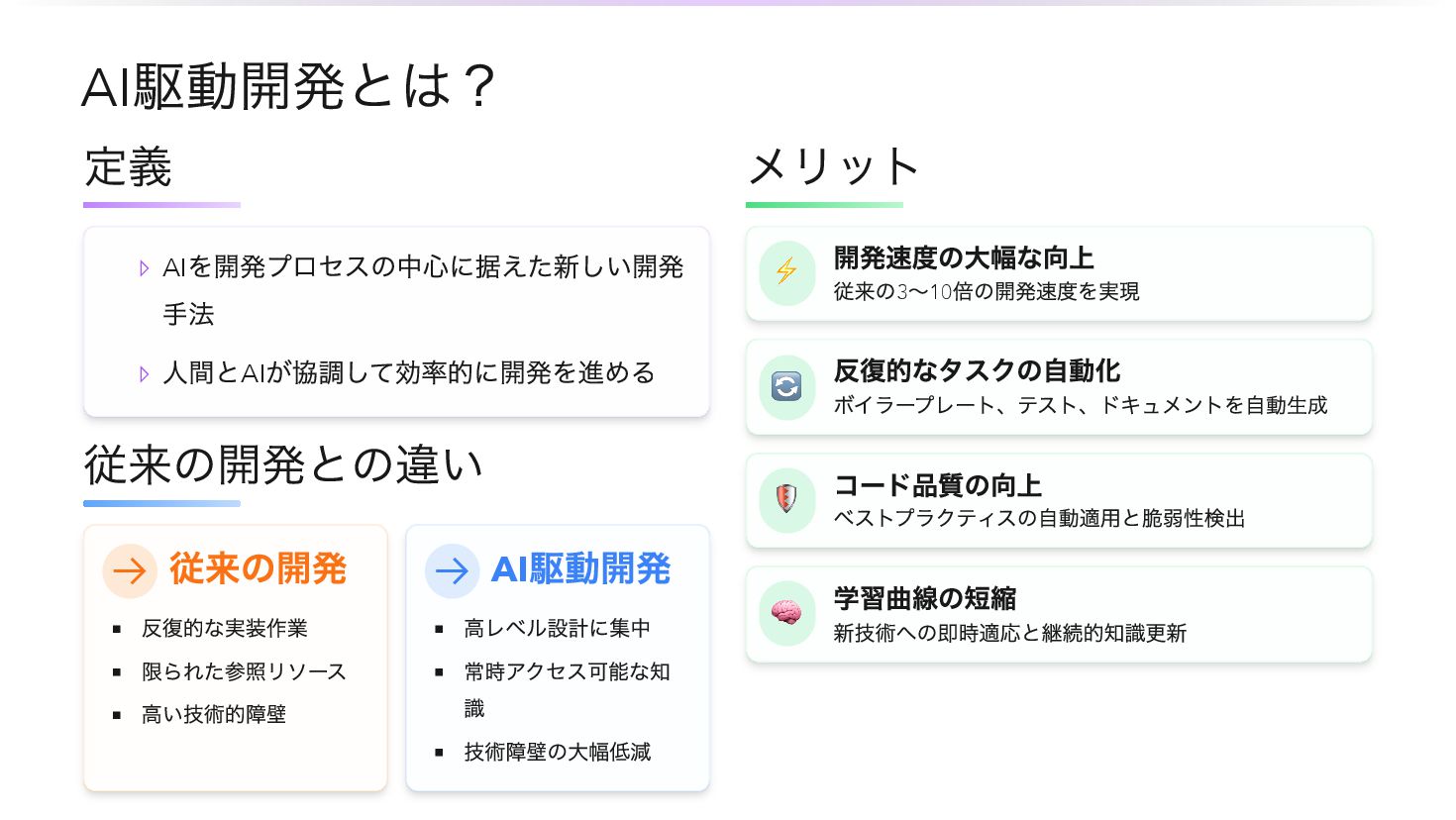Click the refresh arrows automation icon
1456x820 pixels.
tap(786, 386)
